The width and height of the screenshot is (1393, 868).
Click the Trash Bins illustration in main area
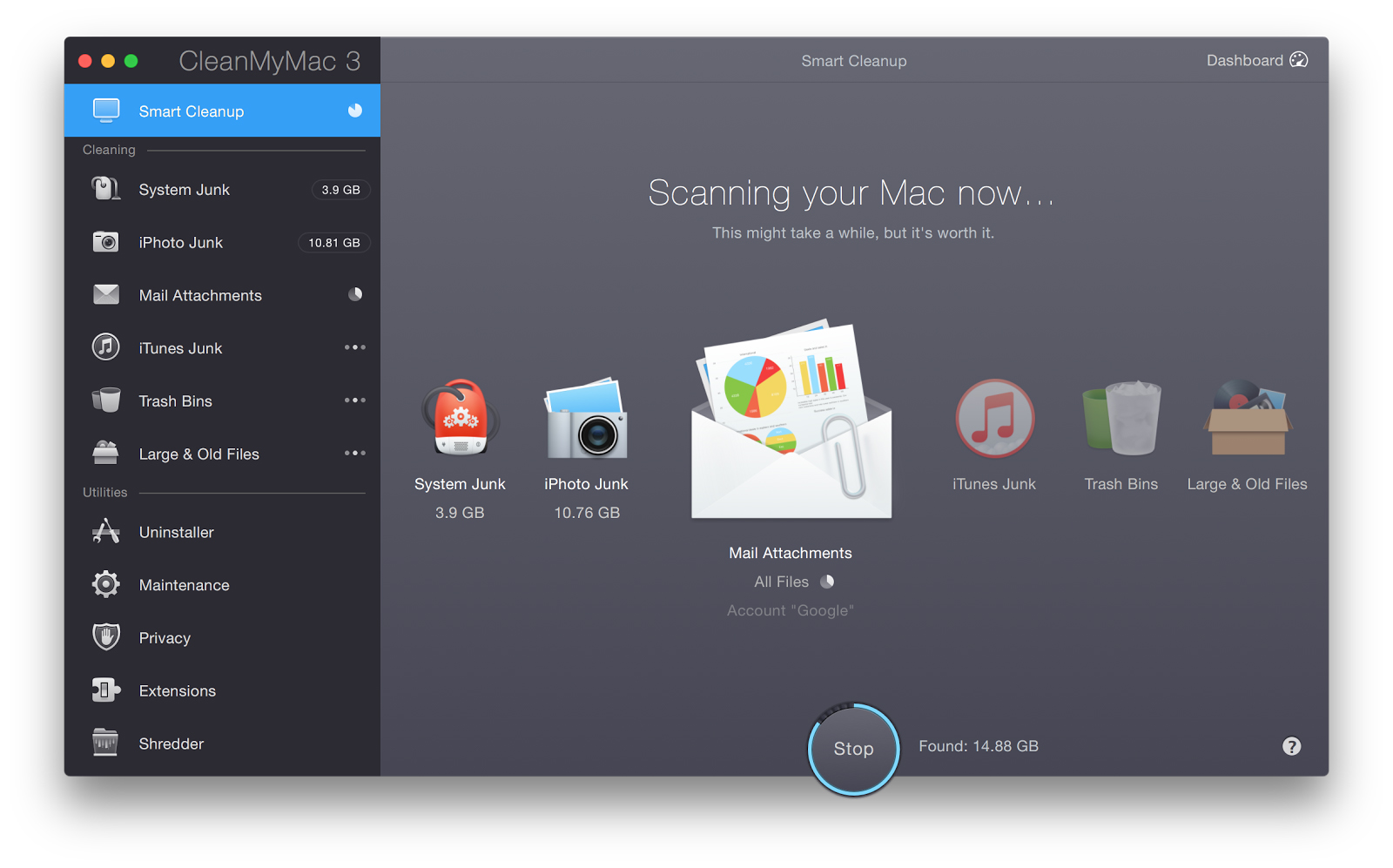point(1121,418)
